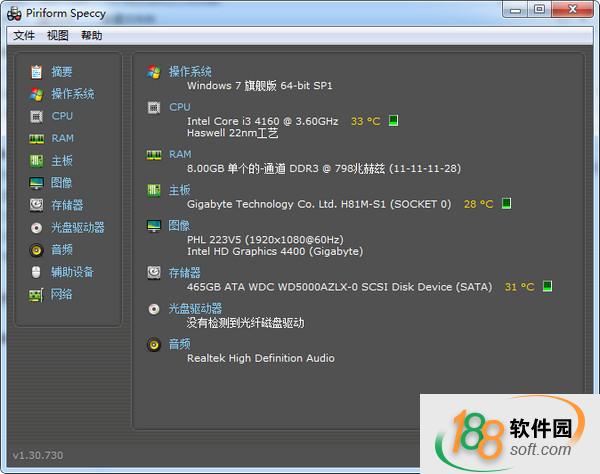Open the 文件 menu
Viewport: 600px width, 474px height.
click(x=24, y=35)
